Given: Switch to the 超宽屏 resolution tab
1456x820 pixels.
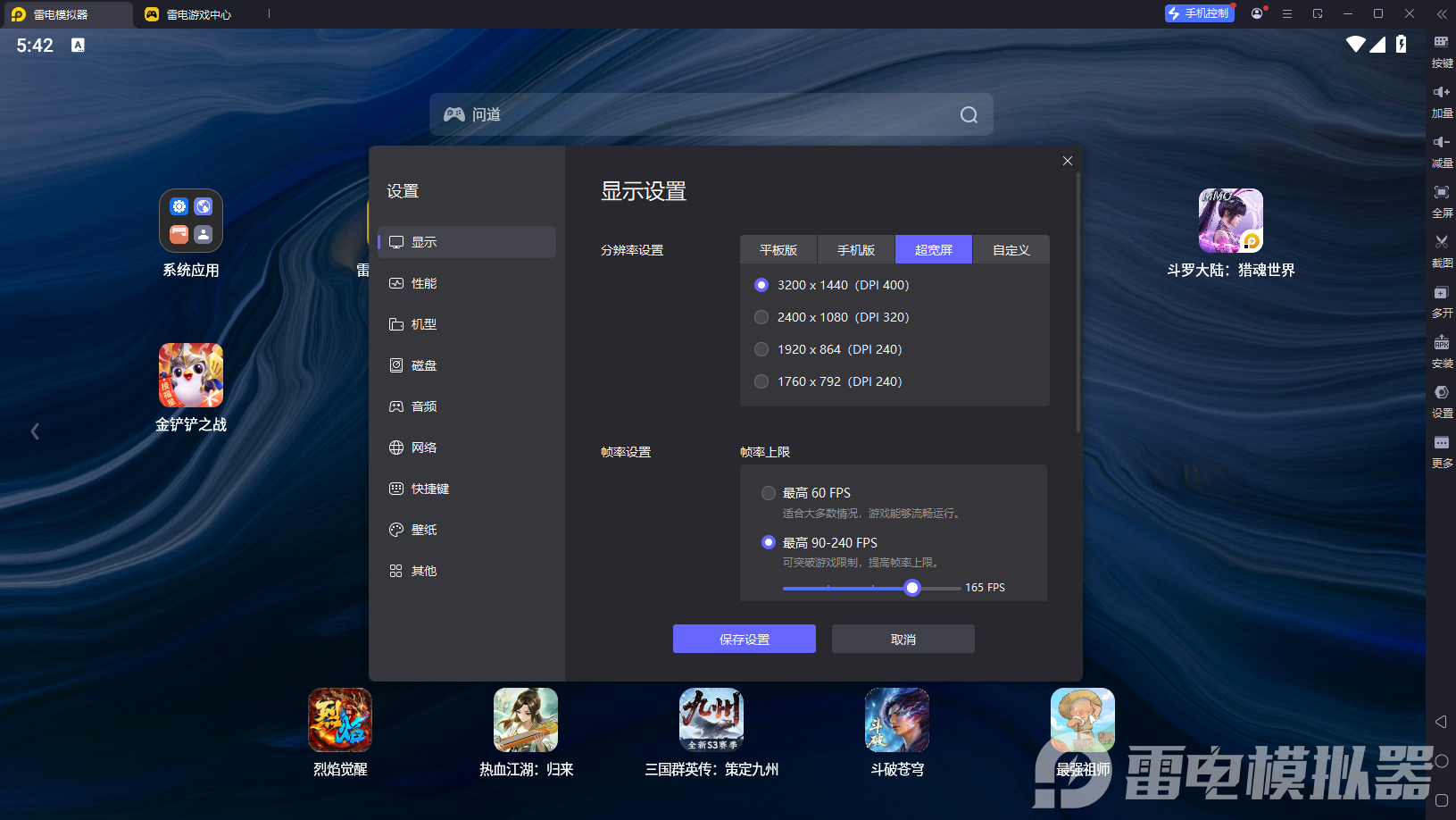Looking at the screenshot, I should [934, 250].
